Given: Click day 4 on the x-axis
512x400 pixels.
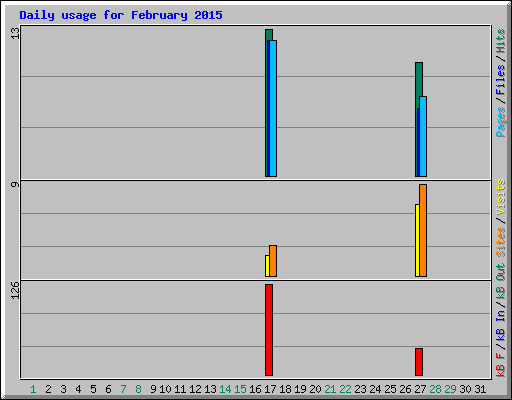Looking at the screenshot, I should tap(78, 389).
